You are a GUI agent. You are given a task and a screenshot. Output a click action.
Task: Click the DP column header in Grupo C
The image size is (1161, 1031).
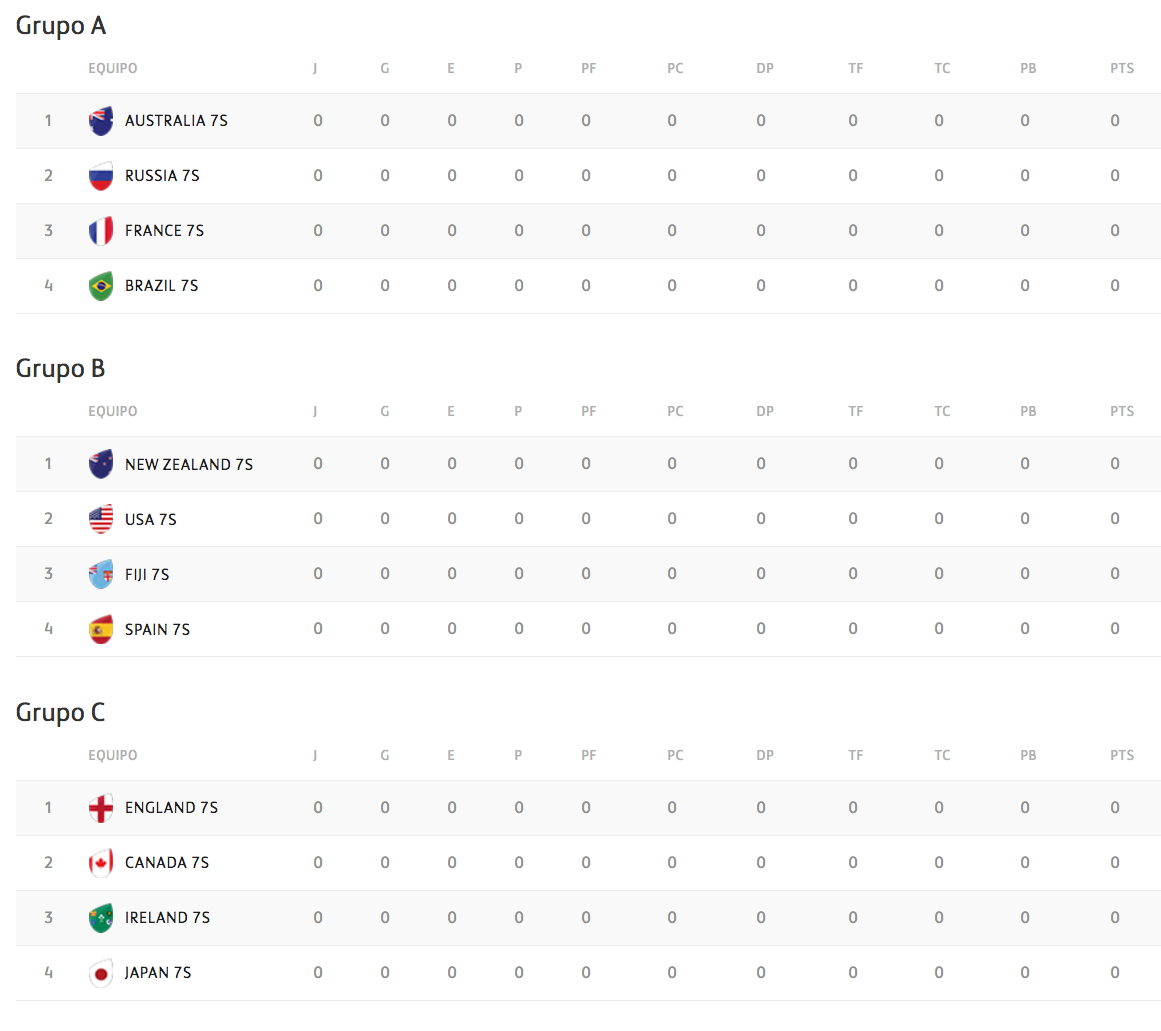pyautogui.click(x=765, y=756)
